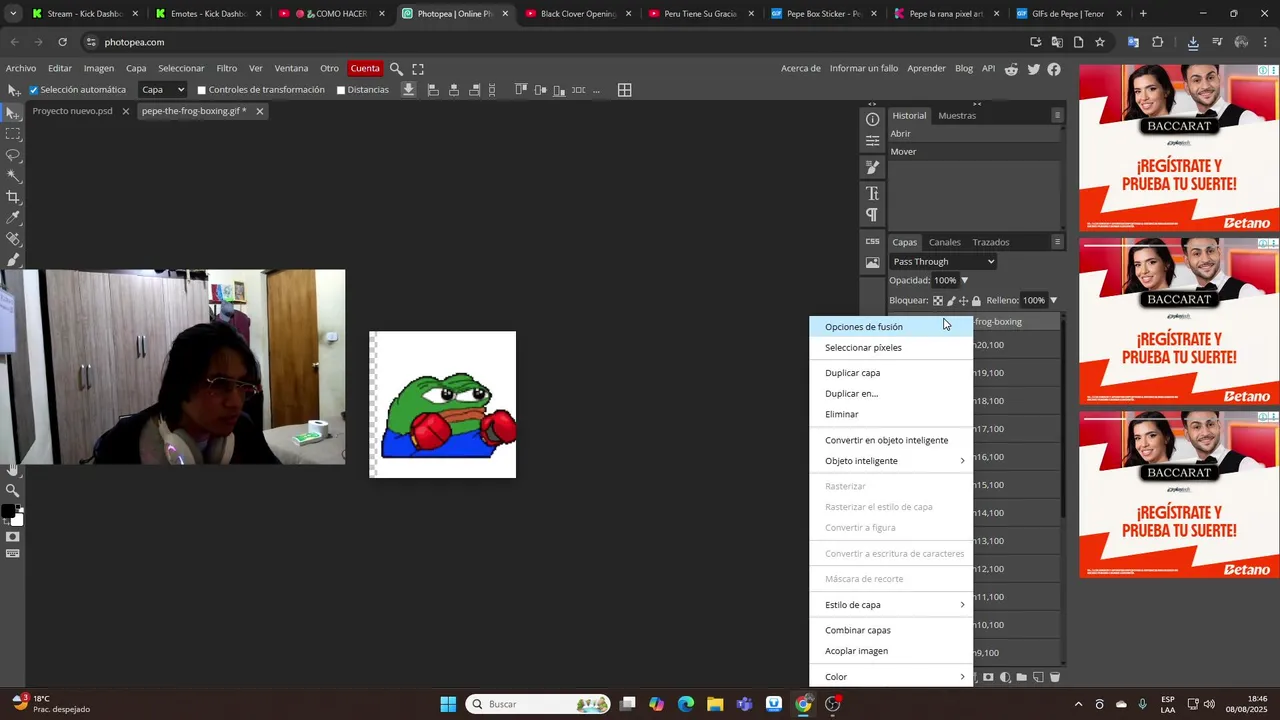Open the Info panel icon
The height and width of the screenshot is (720, 1280).
[872, 119]
